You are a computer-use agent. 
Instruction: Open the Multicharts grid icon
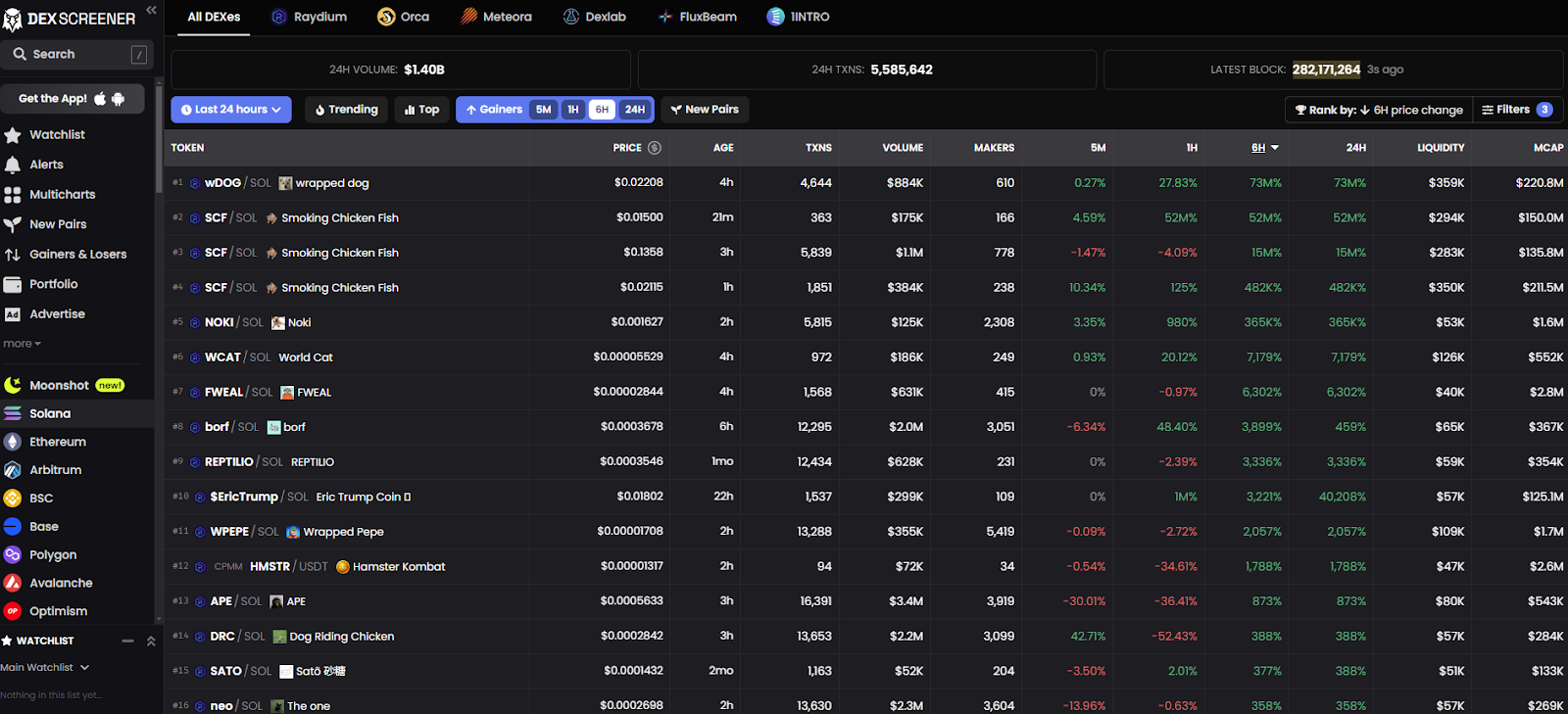(x=12, y=195)
